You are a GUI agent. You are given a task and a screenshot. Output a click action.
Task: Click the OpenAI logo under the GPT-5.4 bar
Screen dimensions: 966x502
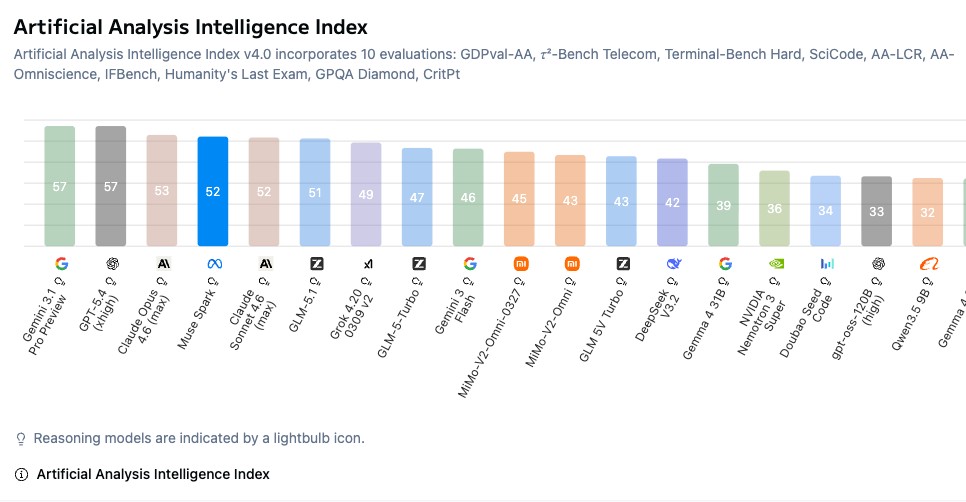[111, 264]
